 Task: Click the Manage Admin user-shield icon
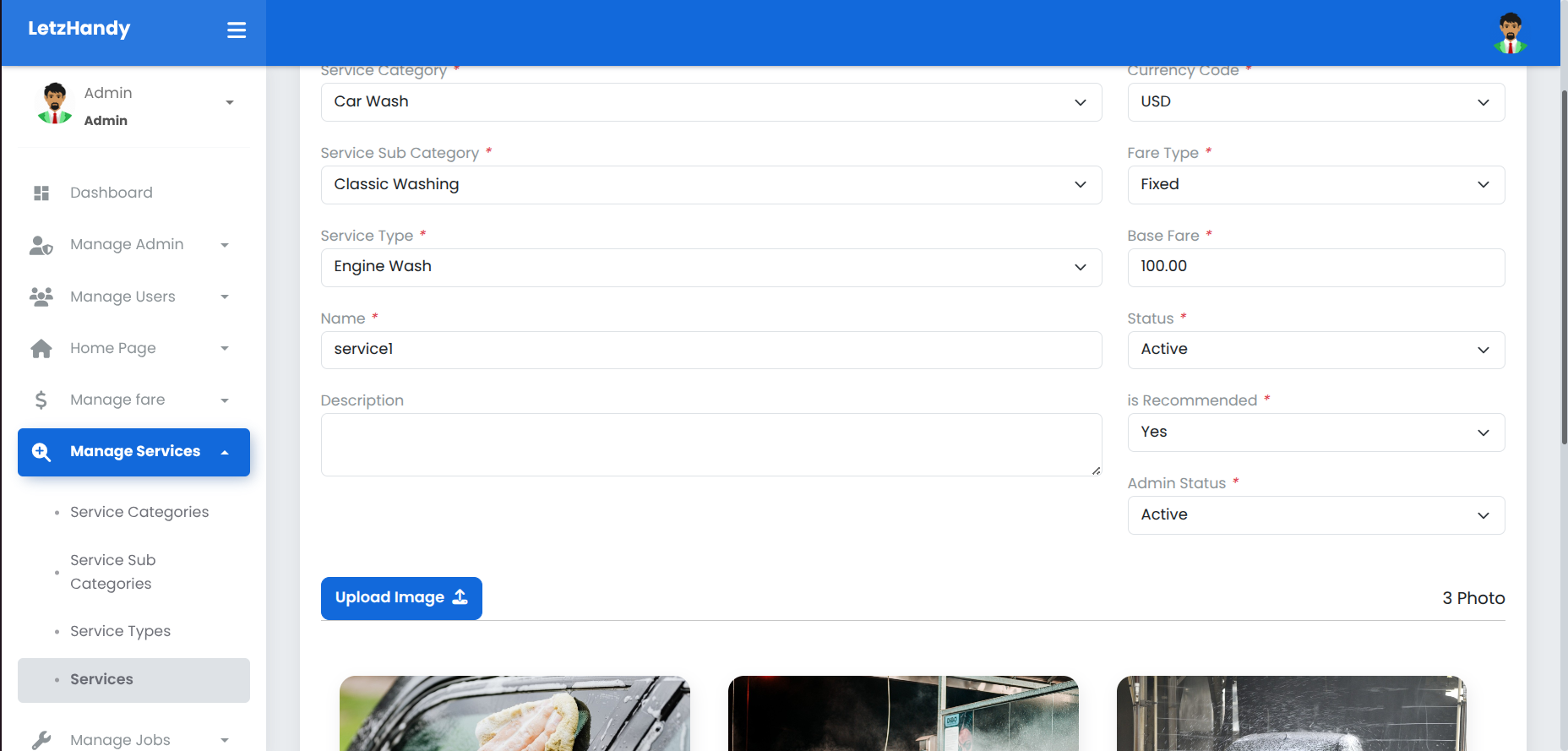coord(41,245)
